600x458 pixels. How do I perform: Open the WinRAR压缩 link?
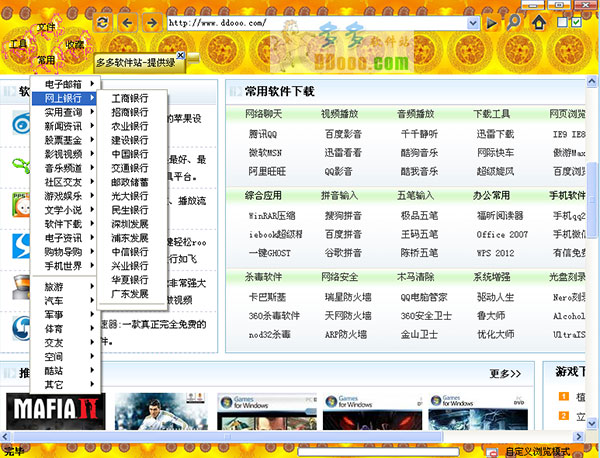pyautogui.click(x=272, y=215)
